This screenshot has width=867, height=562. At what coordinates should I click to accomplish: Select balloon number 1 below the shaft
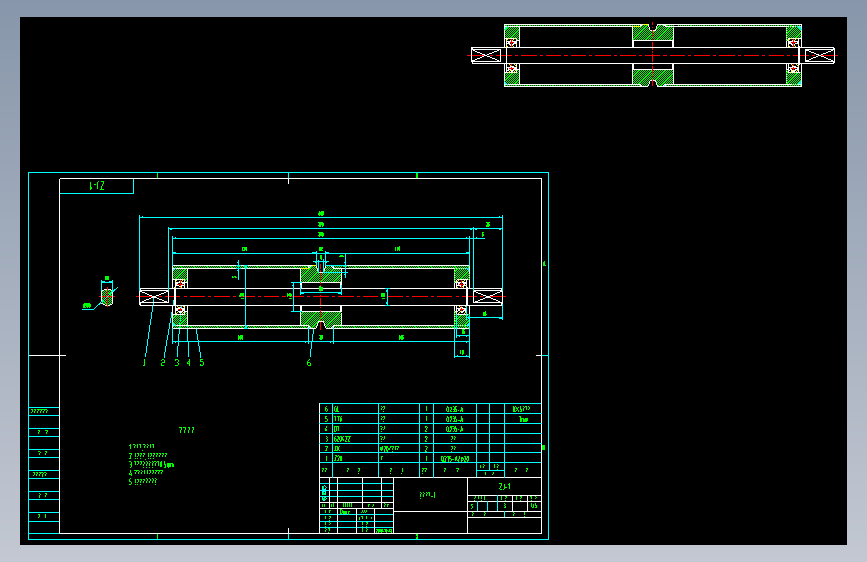[x=144, y=363]
